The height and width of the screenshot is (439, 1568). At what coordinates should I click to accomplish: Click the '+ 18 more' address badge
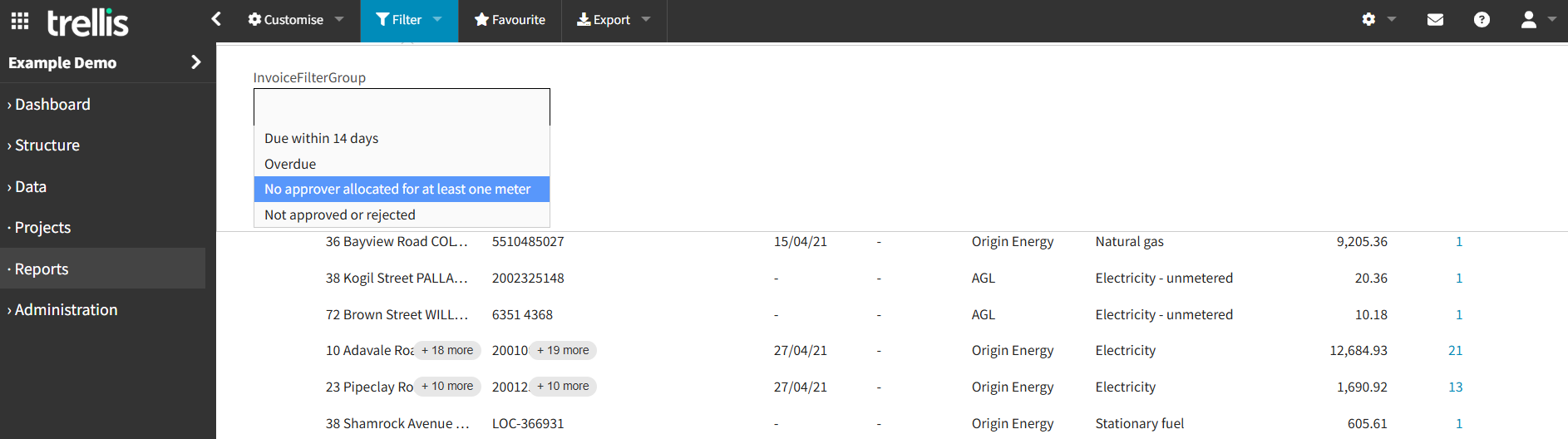point(447,350)
